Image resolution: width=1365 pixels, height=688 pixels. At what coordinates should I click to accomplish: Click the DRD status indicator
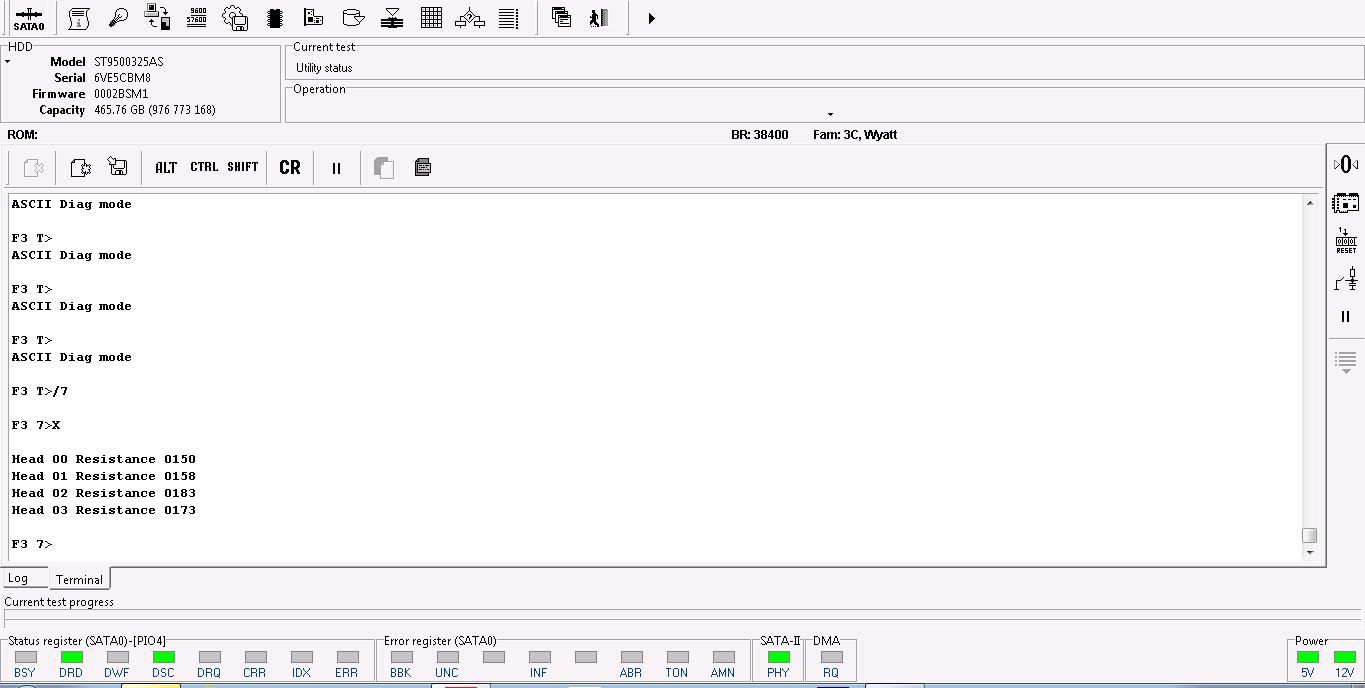72,657
